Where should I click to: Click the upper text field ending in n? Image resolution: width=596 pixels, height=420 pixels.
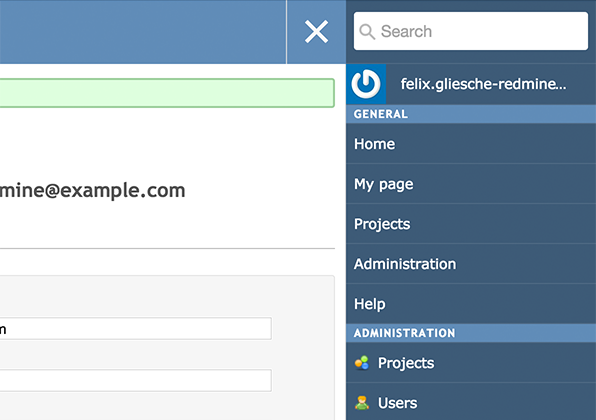pos(136,328)
